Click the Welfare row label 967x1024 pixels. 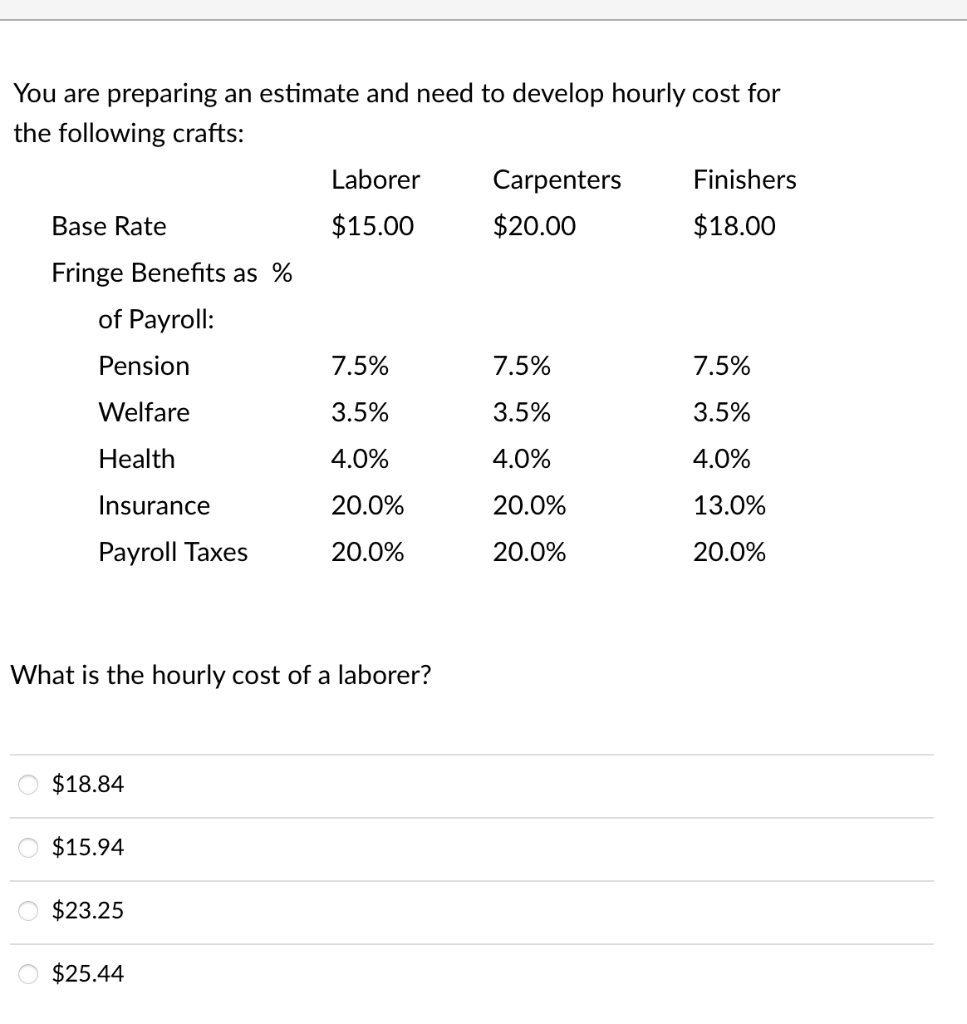tap(143, 412)
